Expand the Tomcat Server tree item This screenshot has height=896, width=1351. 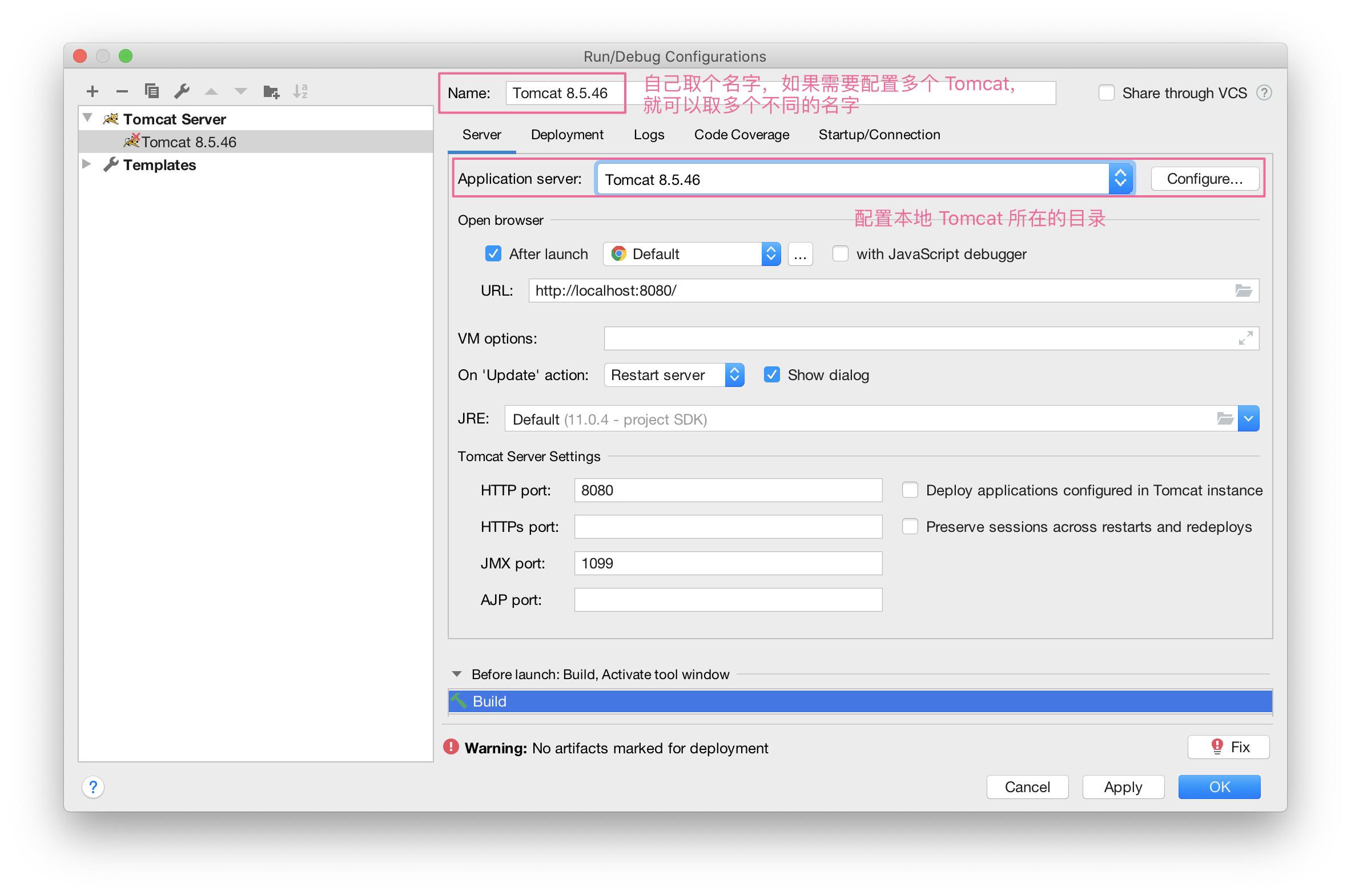[89, 120]
